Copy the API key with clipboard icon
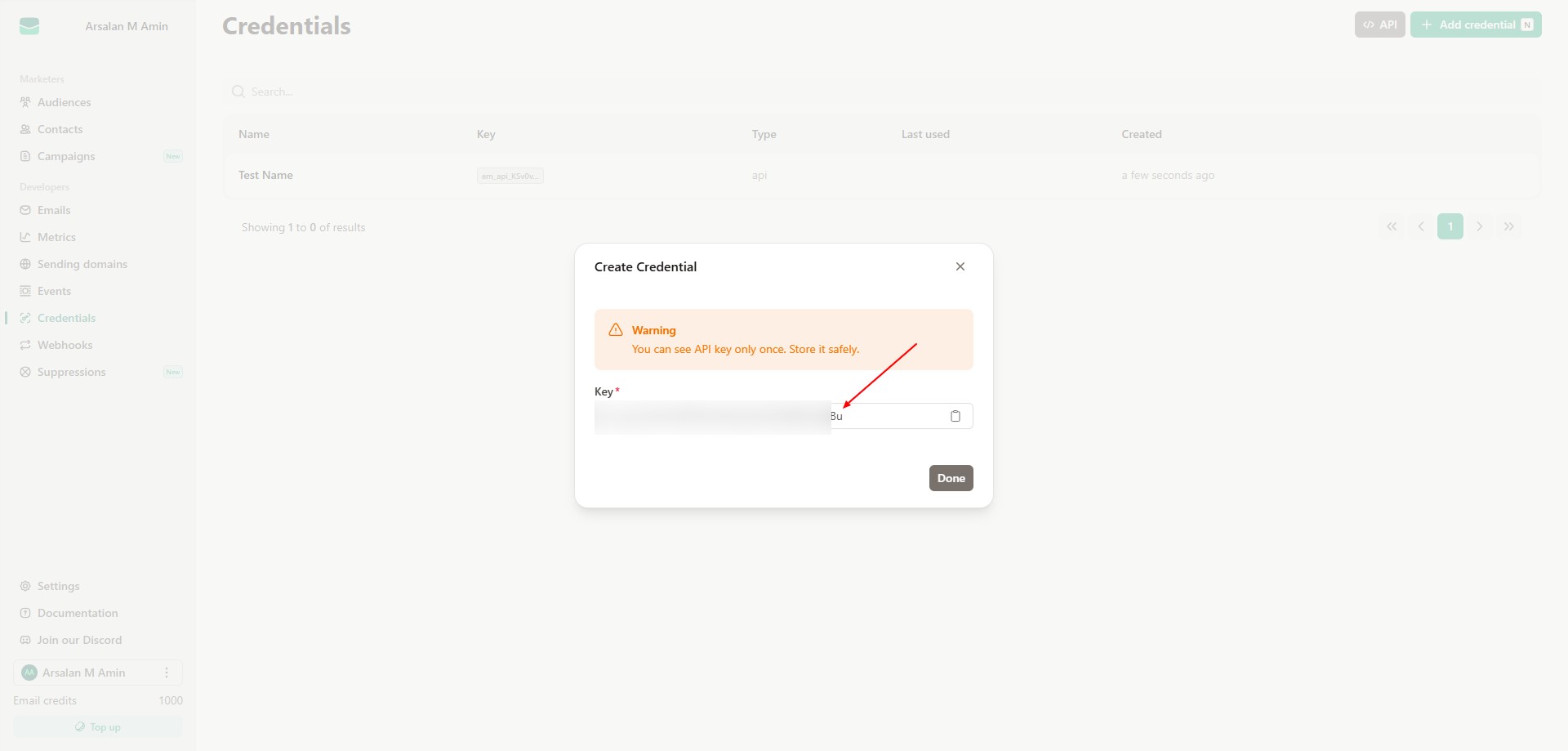Viewport: 1568px width, 751px height. pos(955,416)
